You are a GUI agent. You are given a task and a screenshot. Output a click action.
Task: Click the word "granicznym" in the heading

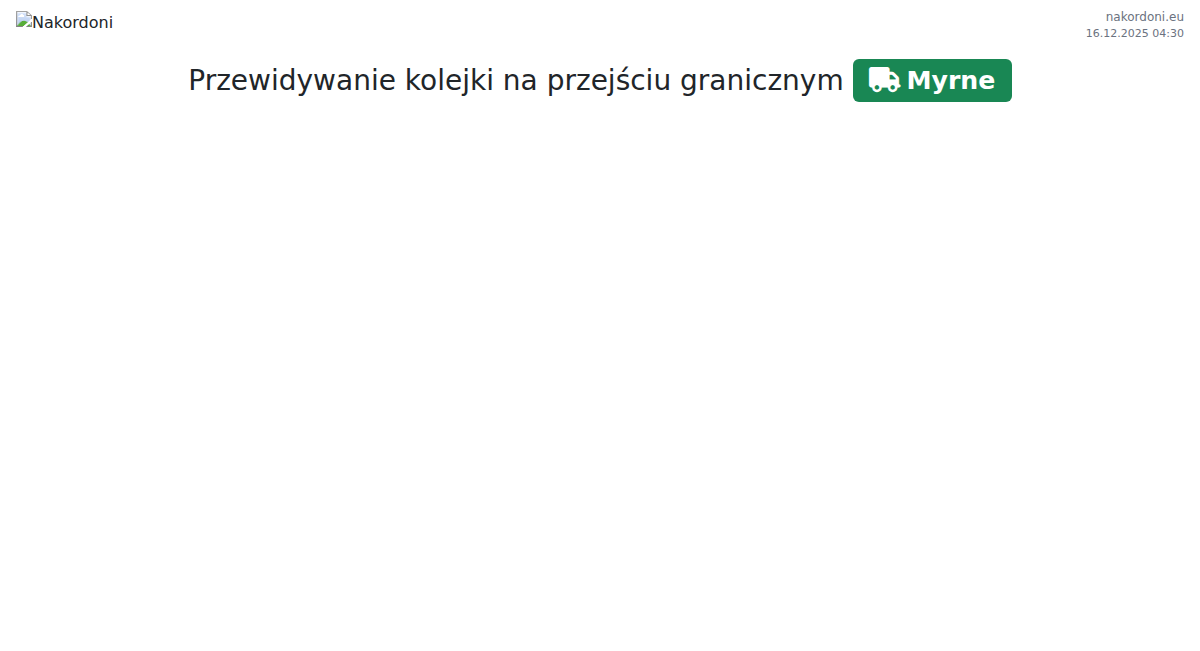761,81
